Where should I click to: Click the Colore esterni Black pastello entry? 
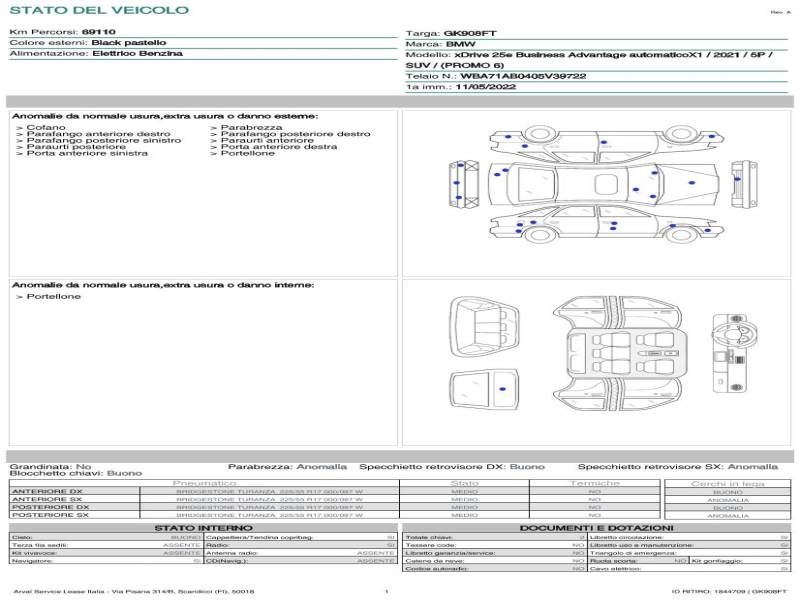88,42
